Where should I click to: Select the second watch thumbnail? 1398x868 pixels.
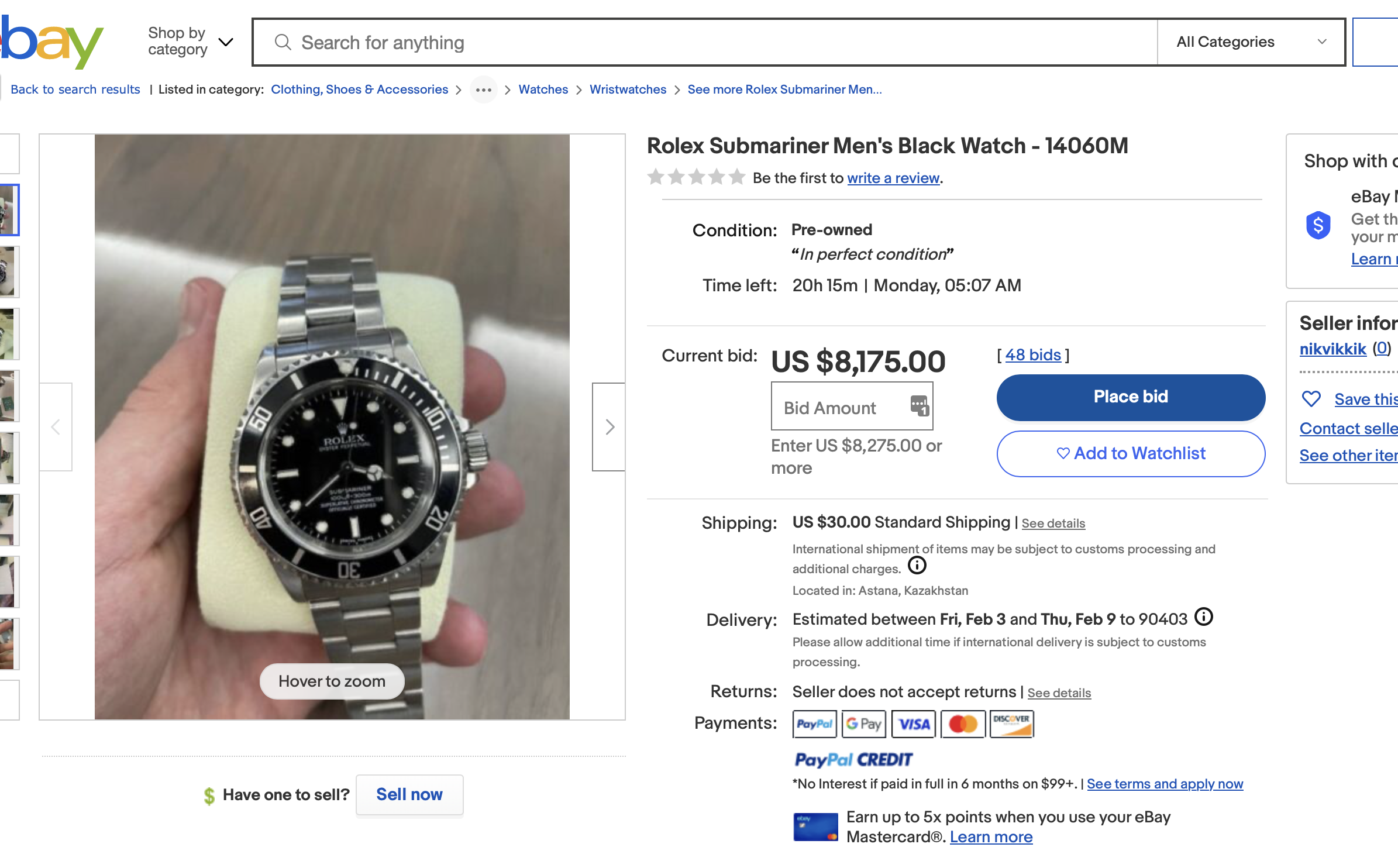[x=8, y=272]
